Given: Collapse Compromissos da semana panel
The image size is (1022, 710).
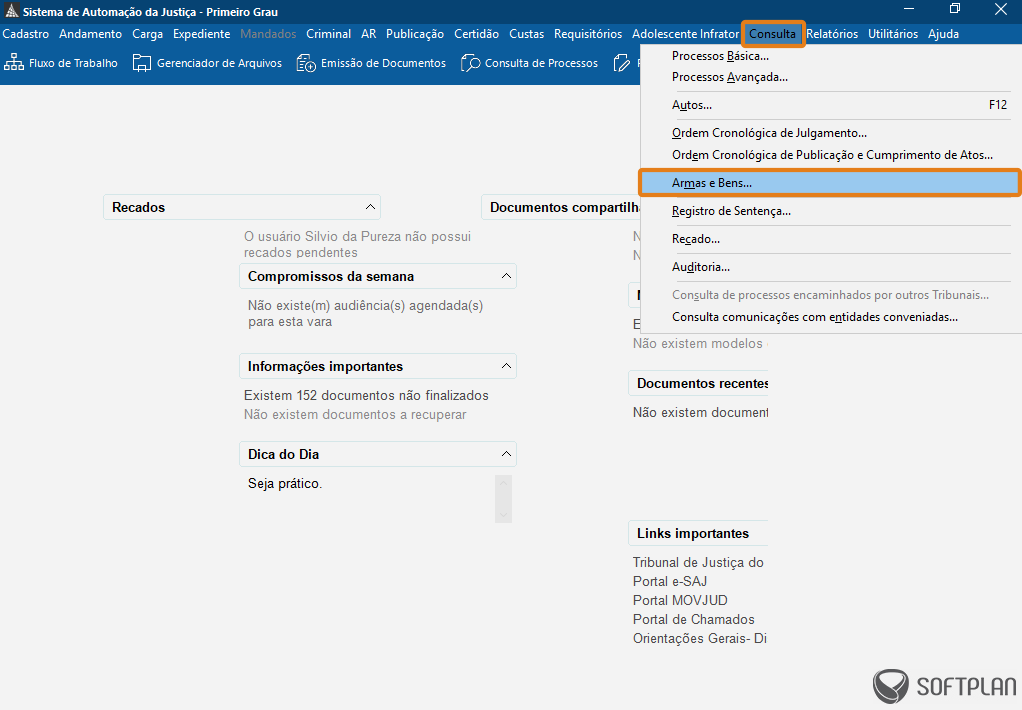Looking at the screenshot, I should tap(506, 276).
